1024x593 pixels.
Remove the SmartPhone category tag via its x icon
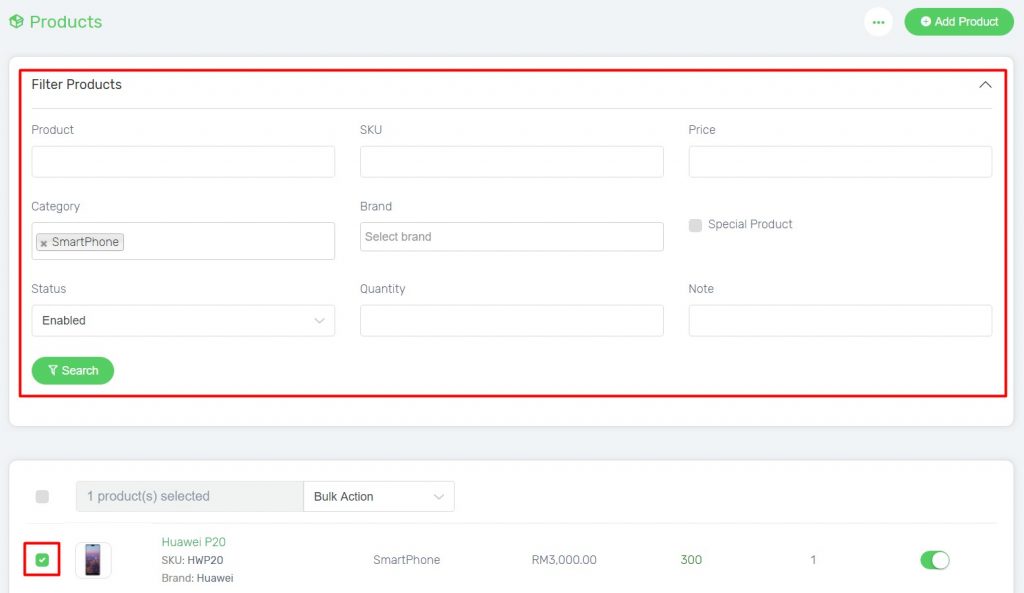coord(42,241)
